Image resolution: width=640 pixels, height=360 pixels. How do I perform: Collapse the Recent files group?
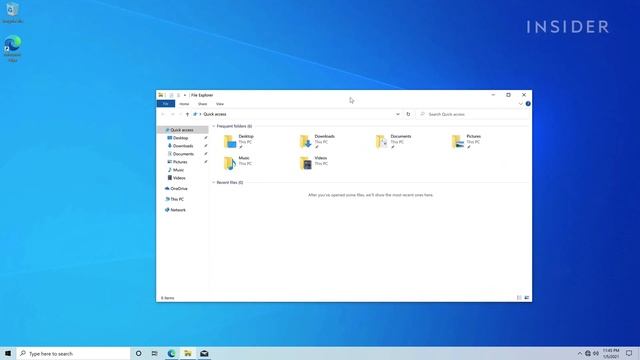coord(213,182)
